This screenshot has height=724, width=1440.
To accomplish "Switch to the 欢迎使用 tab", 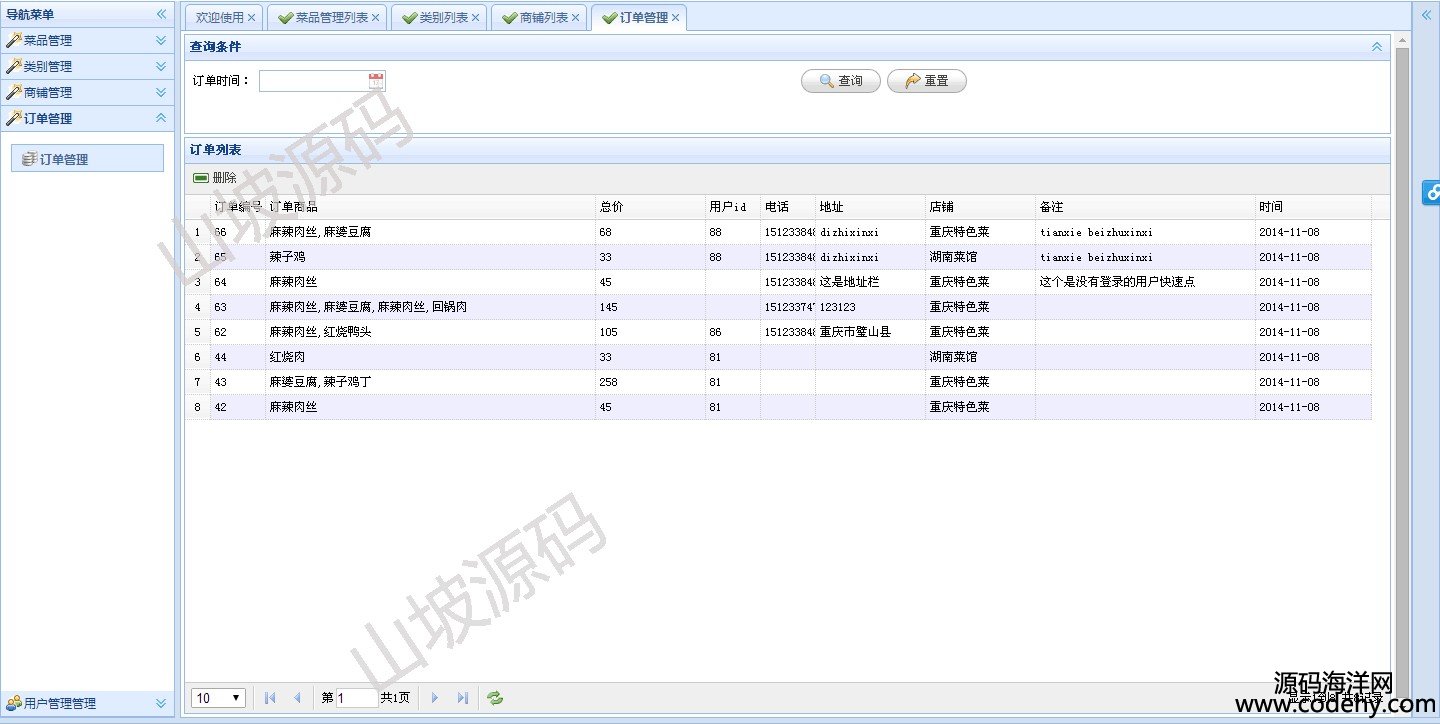I will point(220,18).
